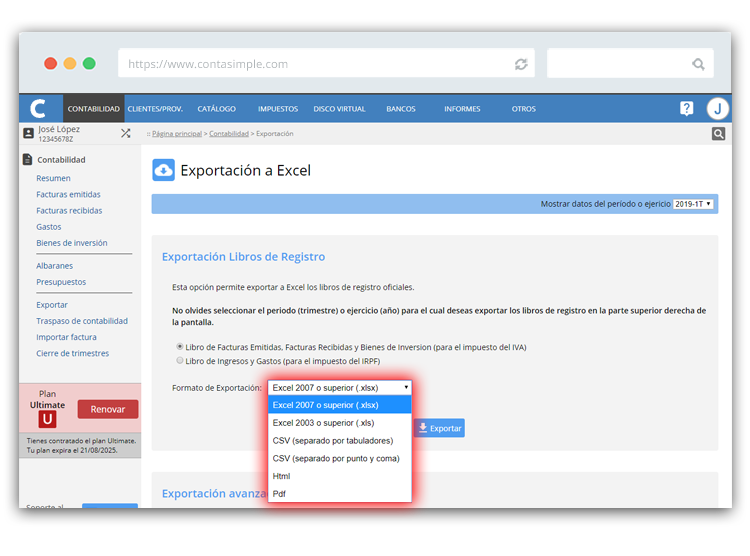Click the cloud download icon by page title
This screenshot has width=750, height=556.
point(164,170)
